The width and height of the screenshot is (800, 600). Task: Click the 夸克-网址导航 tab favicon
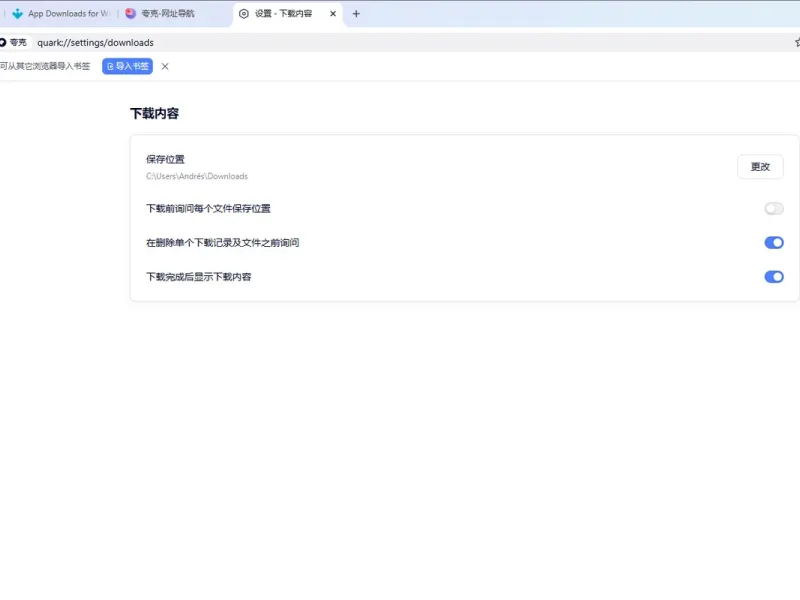[131, 14]
